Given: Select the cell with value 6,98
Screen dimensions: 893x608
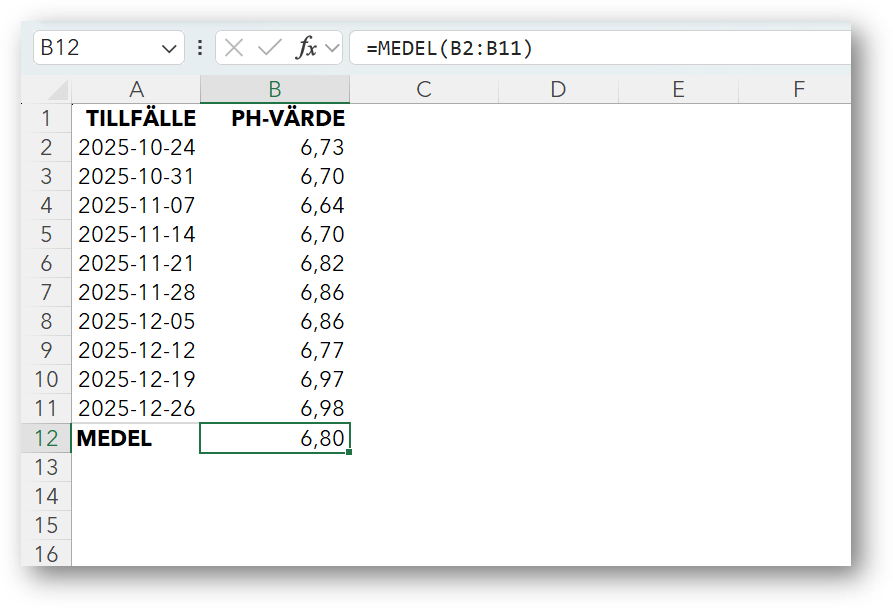Looking at the screenshot, I should click(x=275, y=409).
